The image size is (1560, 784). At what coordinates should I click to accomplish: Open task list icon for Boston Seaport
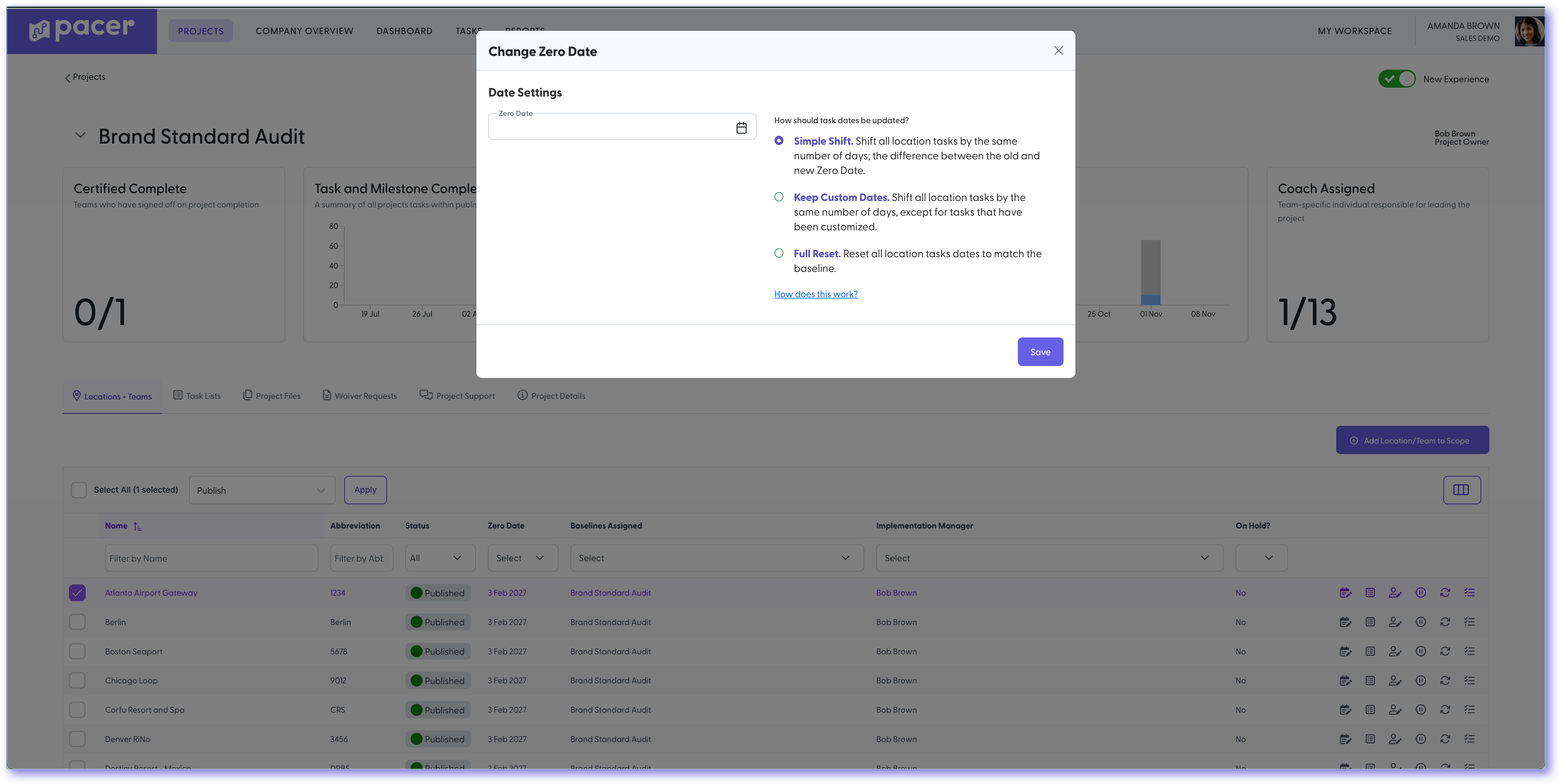click(x=1370, y=651)
